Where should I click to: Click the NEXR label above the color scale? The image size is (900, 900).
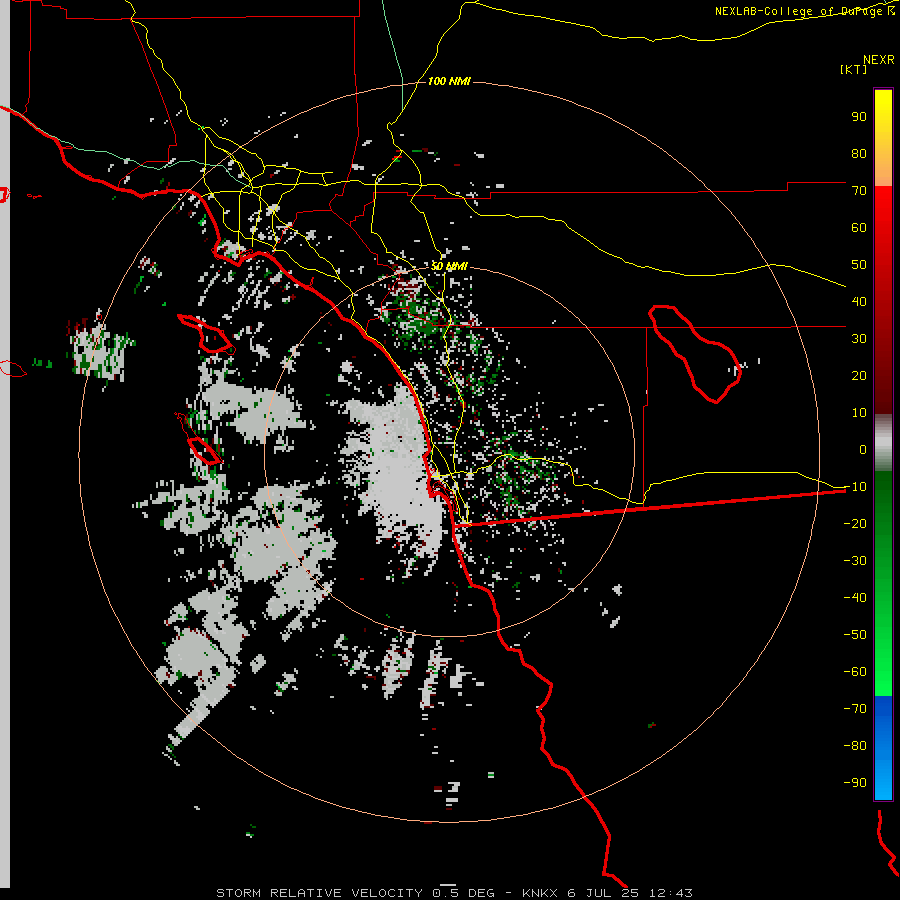coord(879,60)
